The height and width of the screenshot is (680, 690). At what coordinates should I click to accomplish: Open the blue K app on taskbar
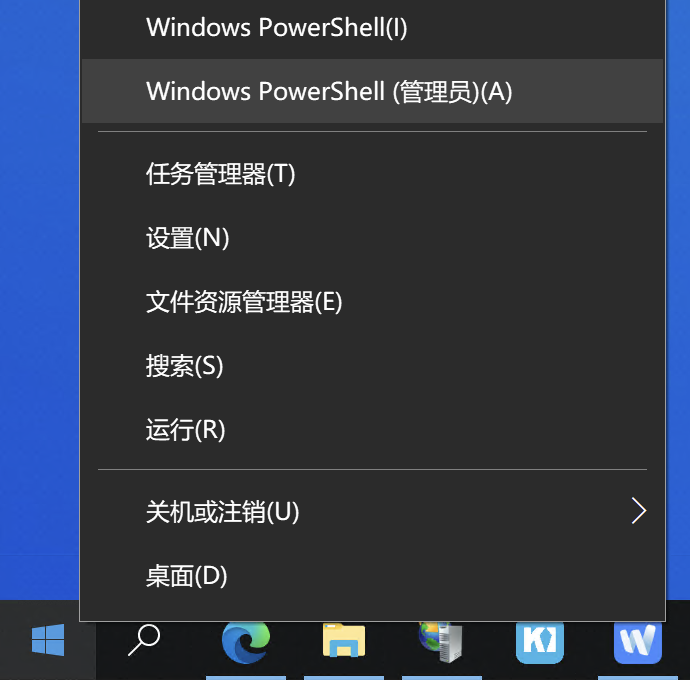click(540, 642)
